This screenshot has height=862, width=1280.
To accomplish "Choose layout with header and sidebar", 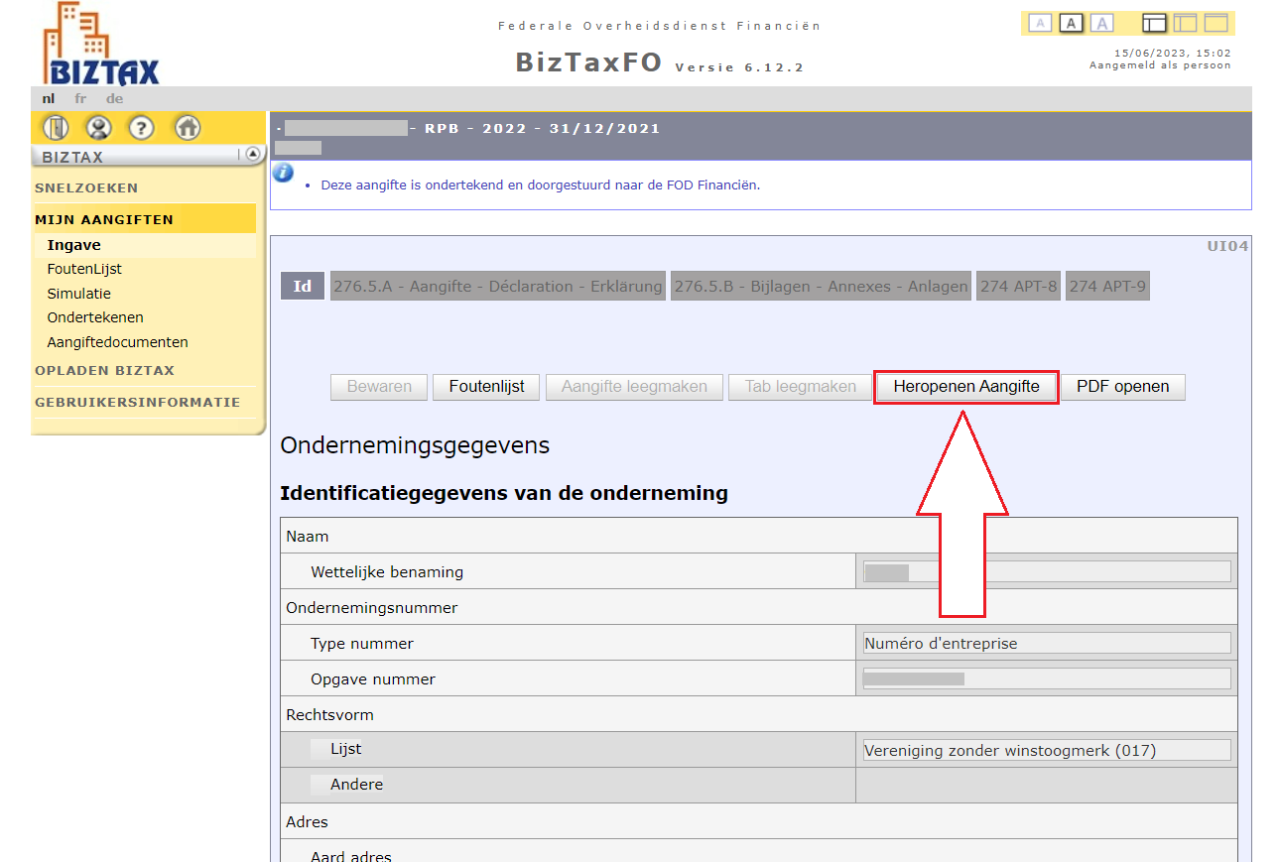I will click(1154, 23).
